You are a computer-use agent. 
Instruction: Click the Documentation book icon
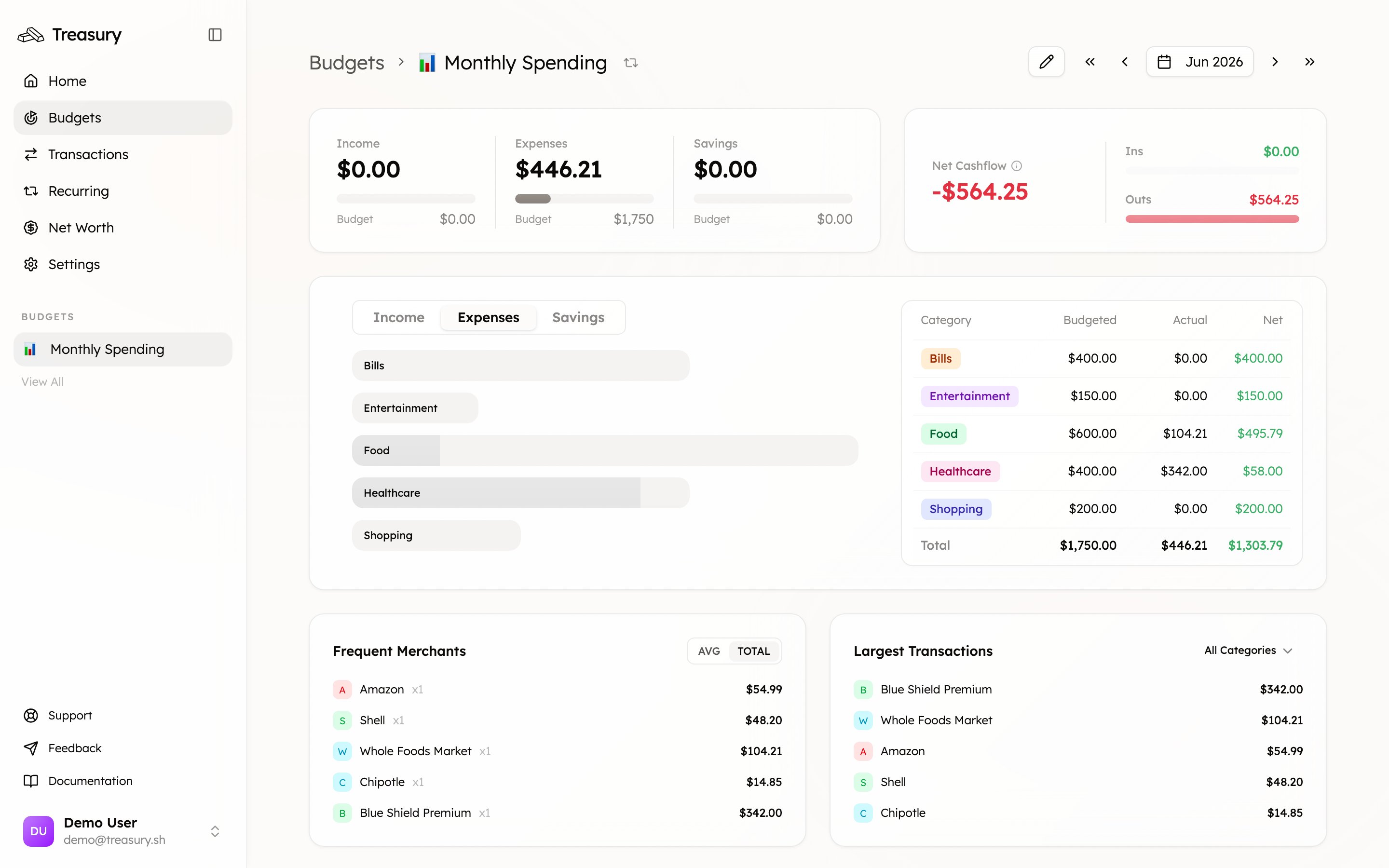(31, 781)
